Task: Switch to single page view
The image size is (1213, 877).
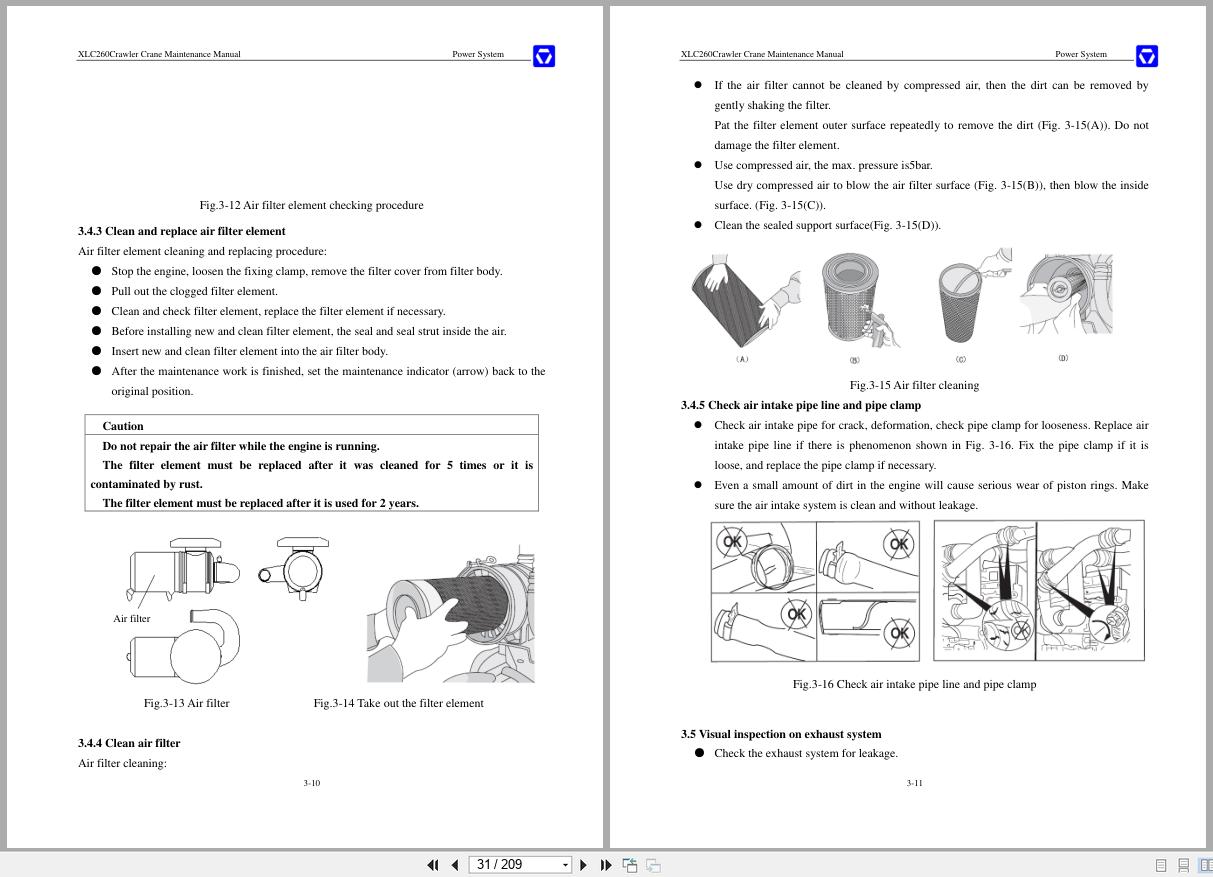Action: click(1161, 866)
